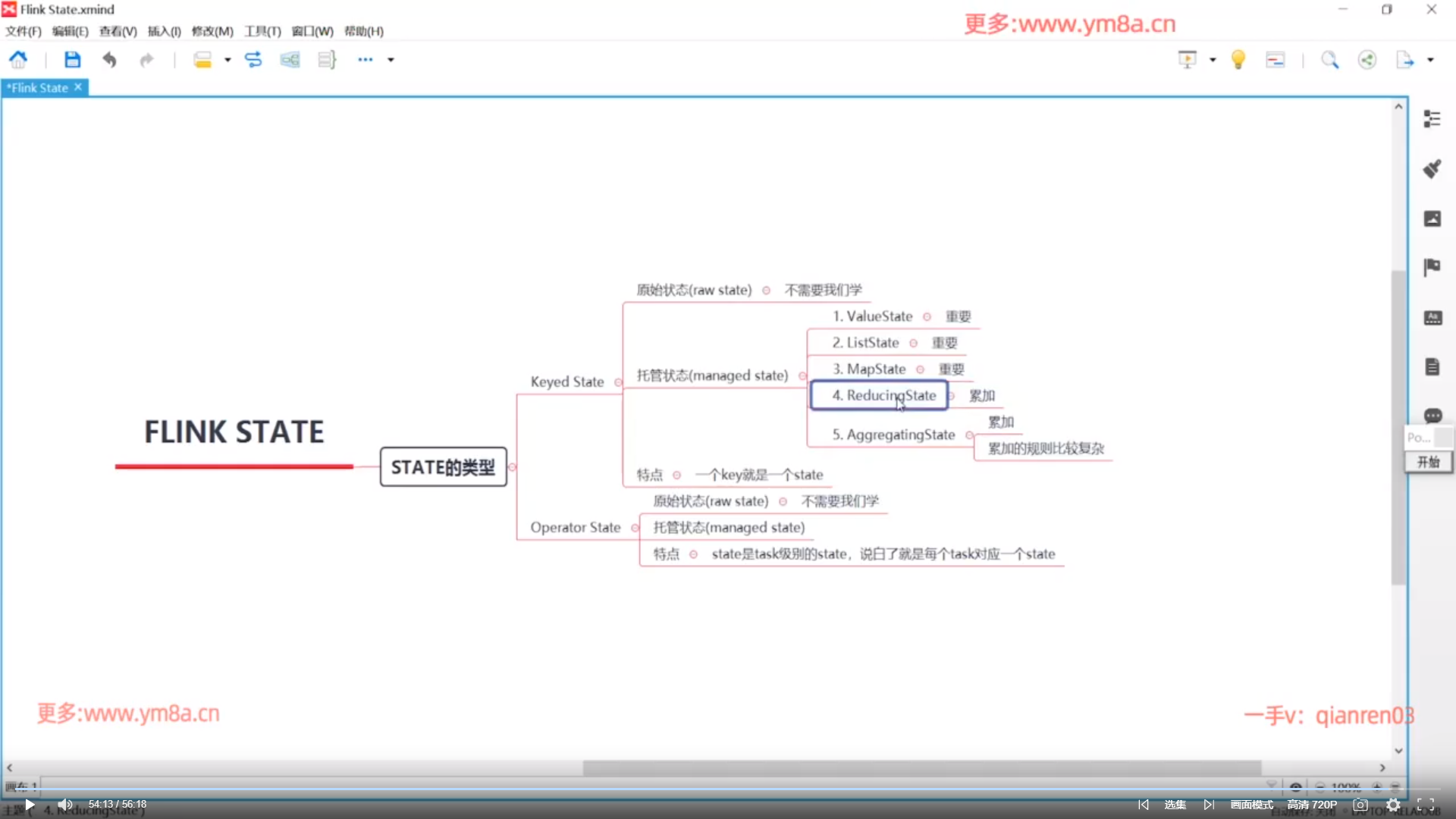Collapse the 托管状态(managed state) branch toggle
The image size is (1456, 819).
tap(802, 376)
